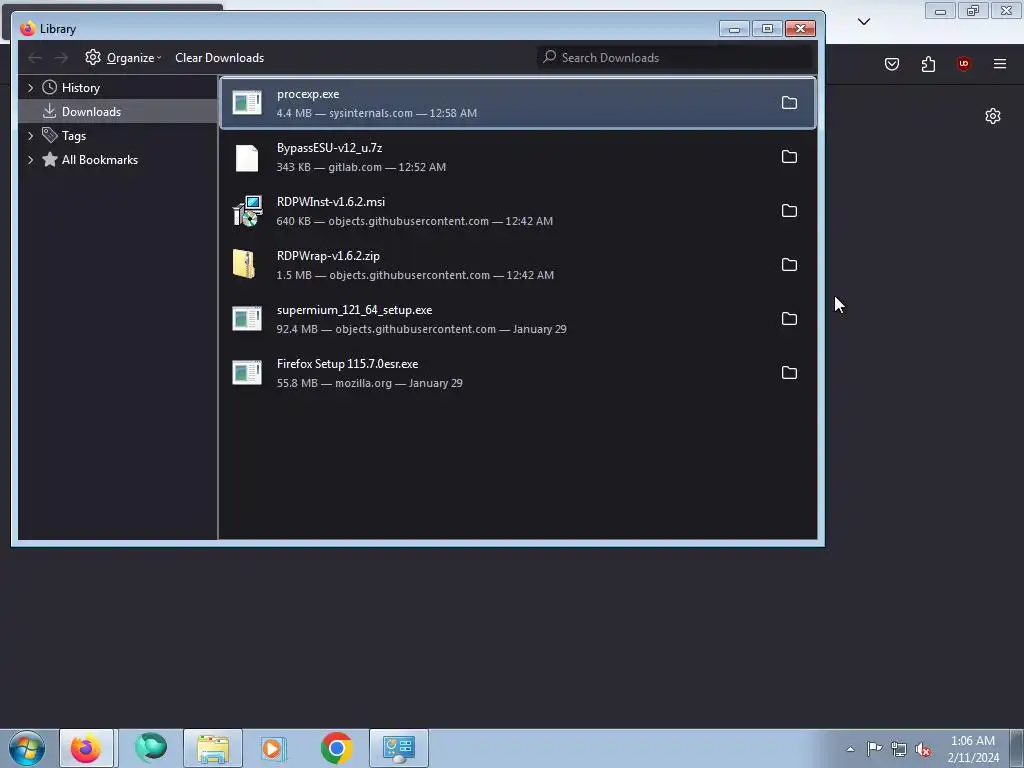
Task: Launch Windows Media Player from taskbar
Action: click(273, 748)
